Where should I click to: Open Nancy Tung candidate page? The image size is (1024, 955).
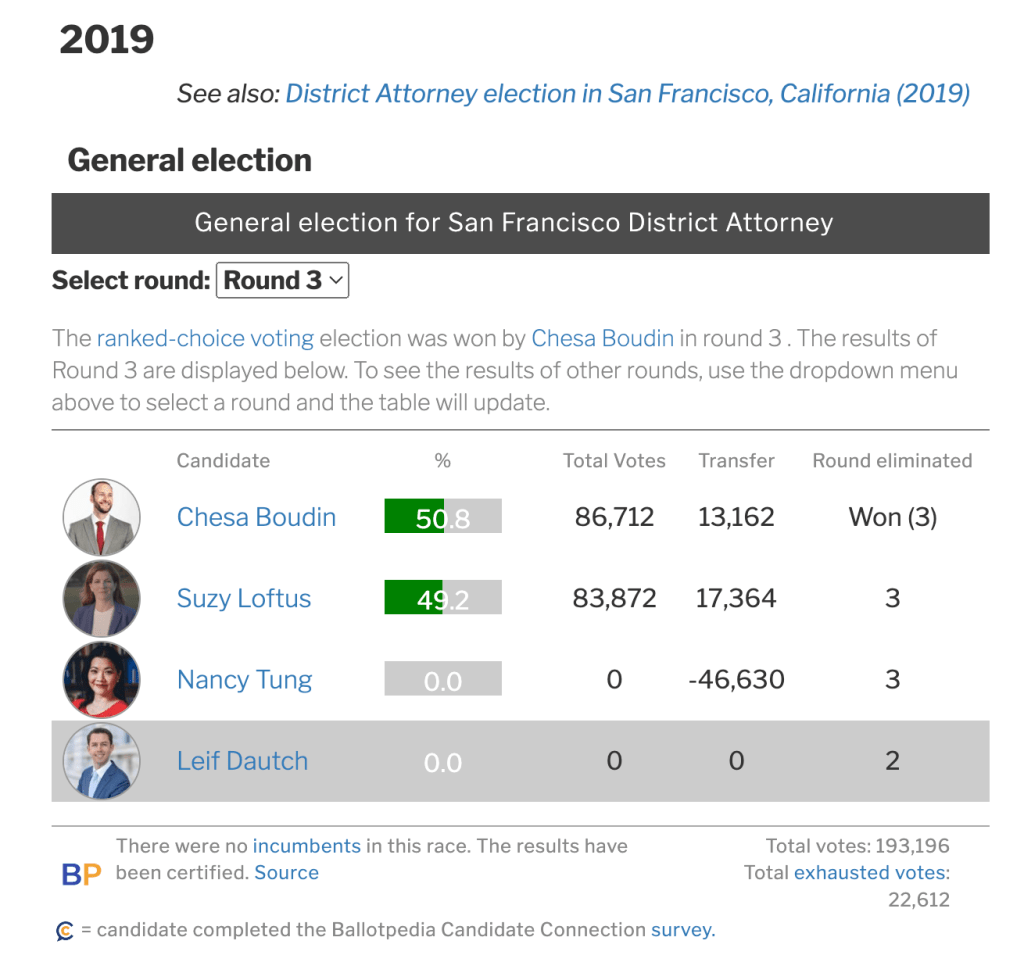[x=244, y=680]
